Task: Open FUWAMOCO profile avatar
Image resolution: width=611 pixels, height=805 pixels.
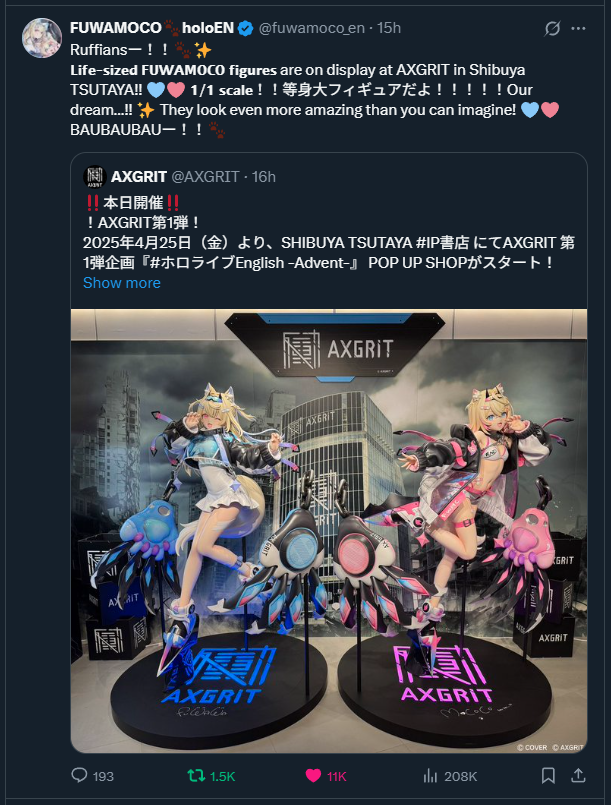Action: click(x=42, y=38)
